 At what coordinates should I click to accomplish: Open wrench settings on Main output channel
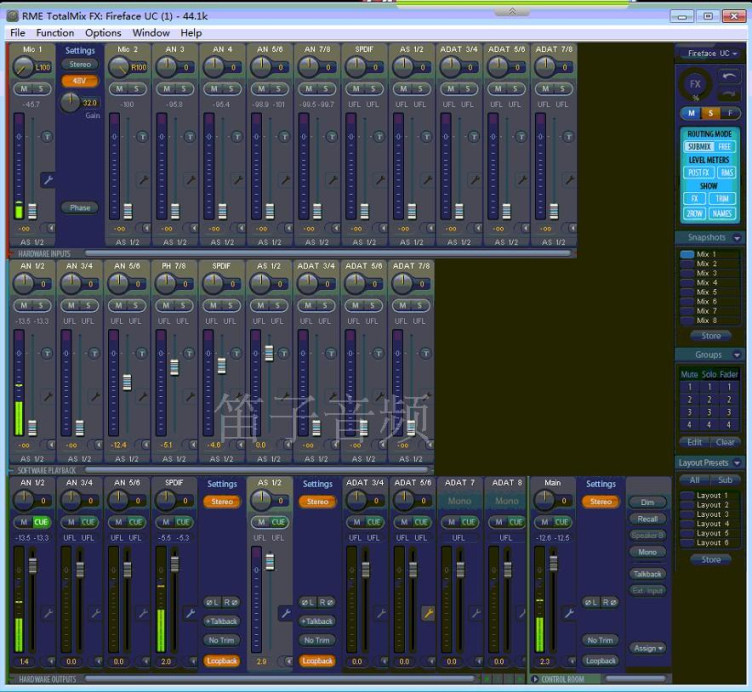click(569, 613)
